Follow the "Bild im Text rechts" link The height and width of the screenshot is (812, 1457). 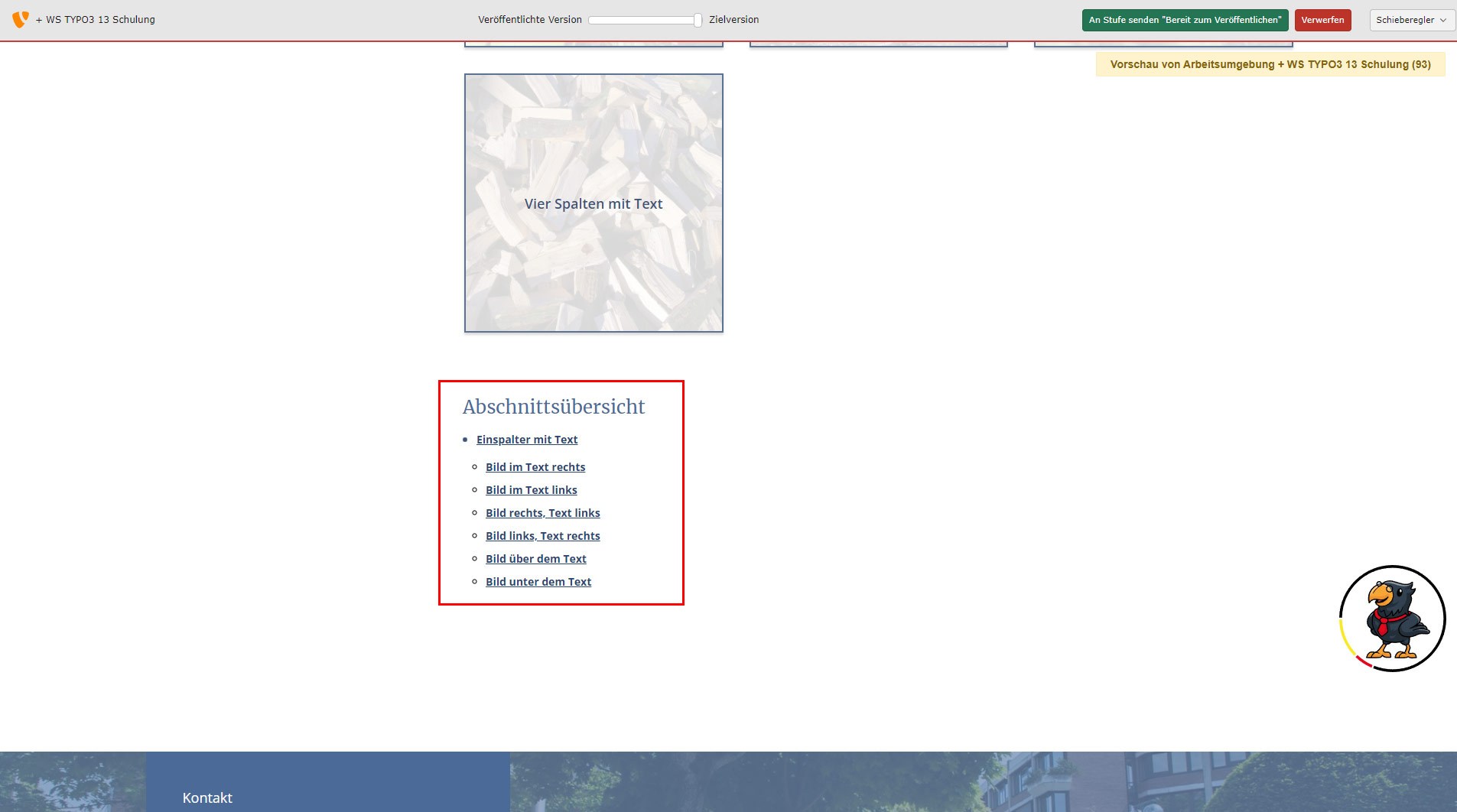(535, 467)
